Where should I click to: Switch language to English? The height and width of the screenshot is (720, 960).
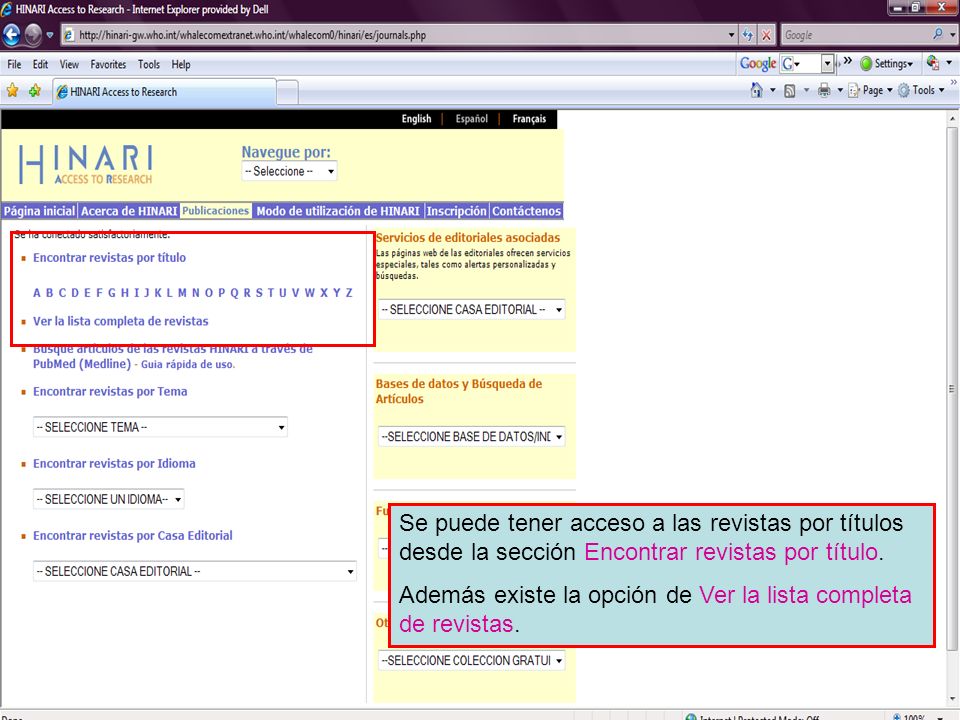416,119
